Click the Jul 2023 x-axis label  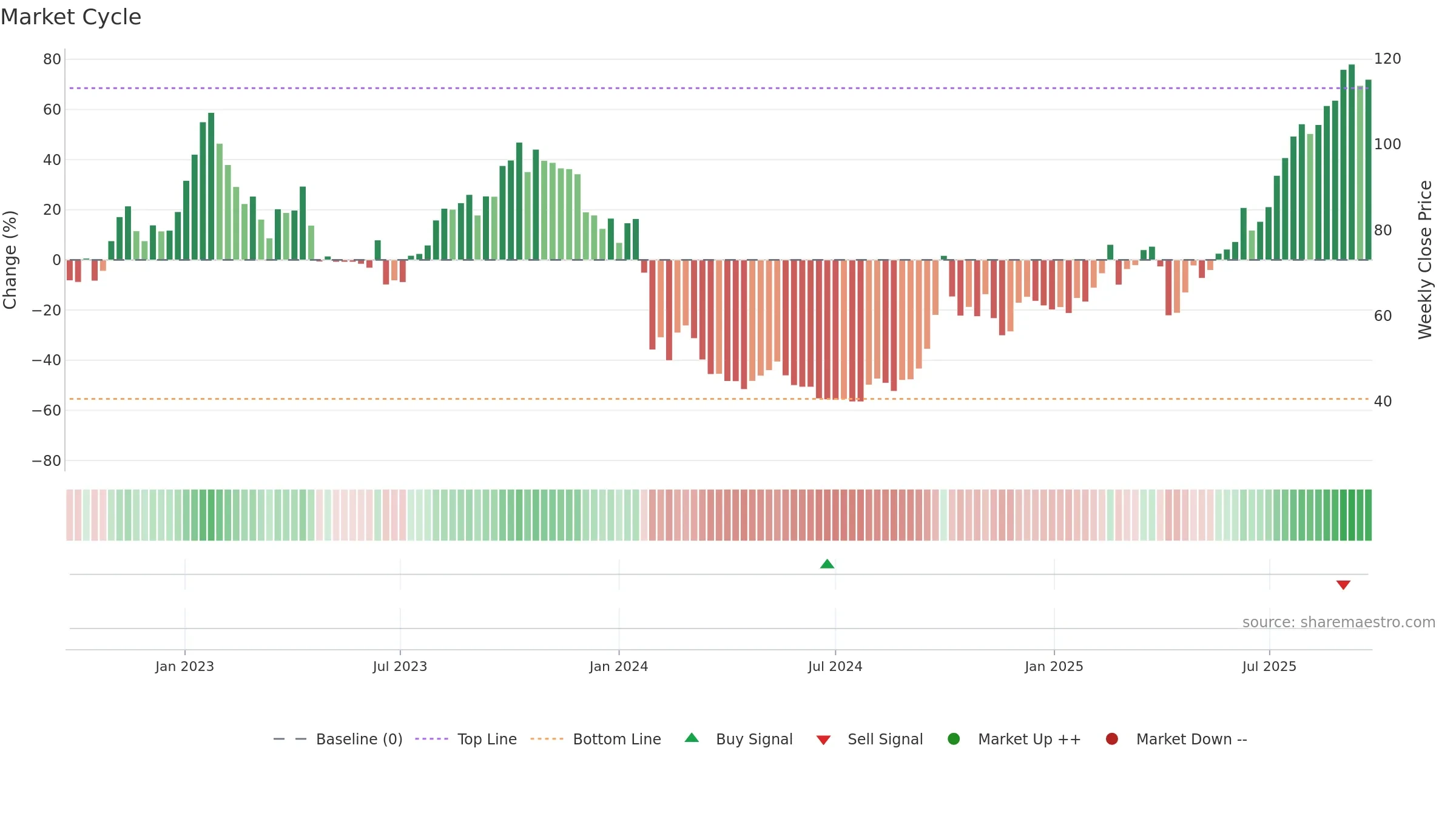pos(400,667)
